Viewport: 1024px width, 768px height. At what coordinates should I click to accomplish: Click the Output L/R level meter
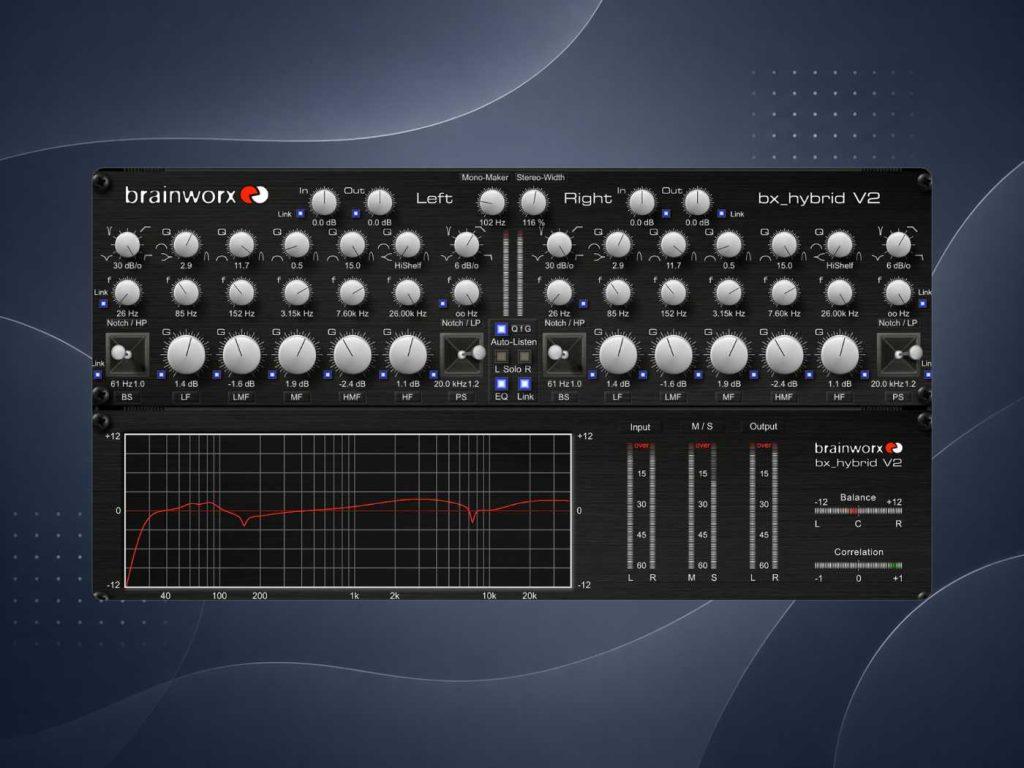pyautogui.click(x=763, y=506)
